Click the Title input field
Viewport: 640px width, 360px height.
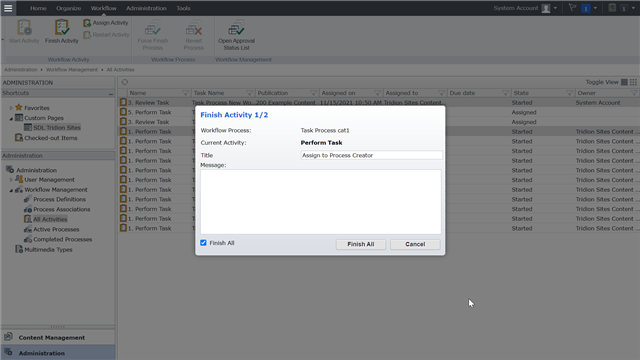click(x=371, y=155)
